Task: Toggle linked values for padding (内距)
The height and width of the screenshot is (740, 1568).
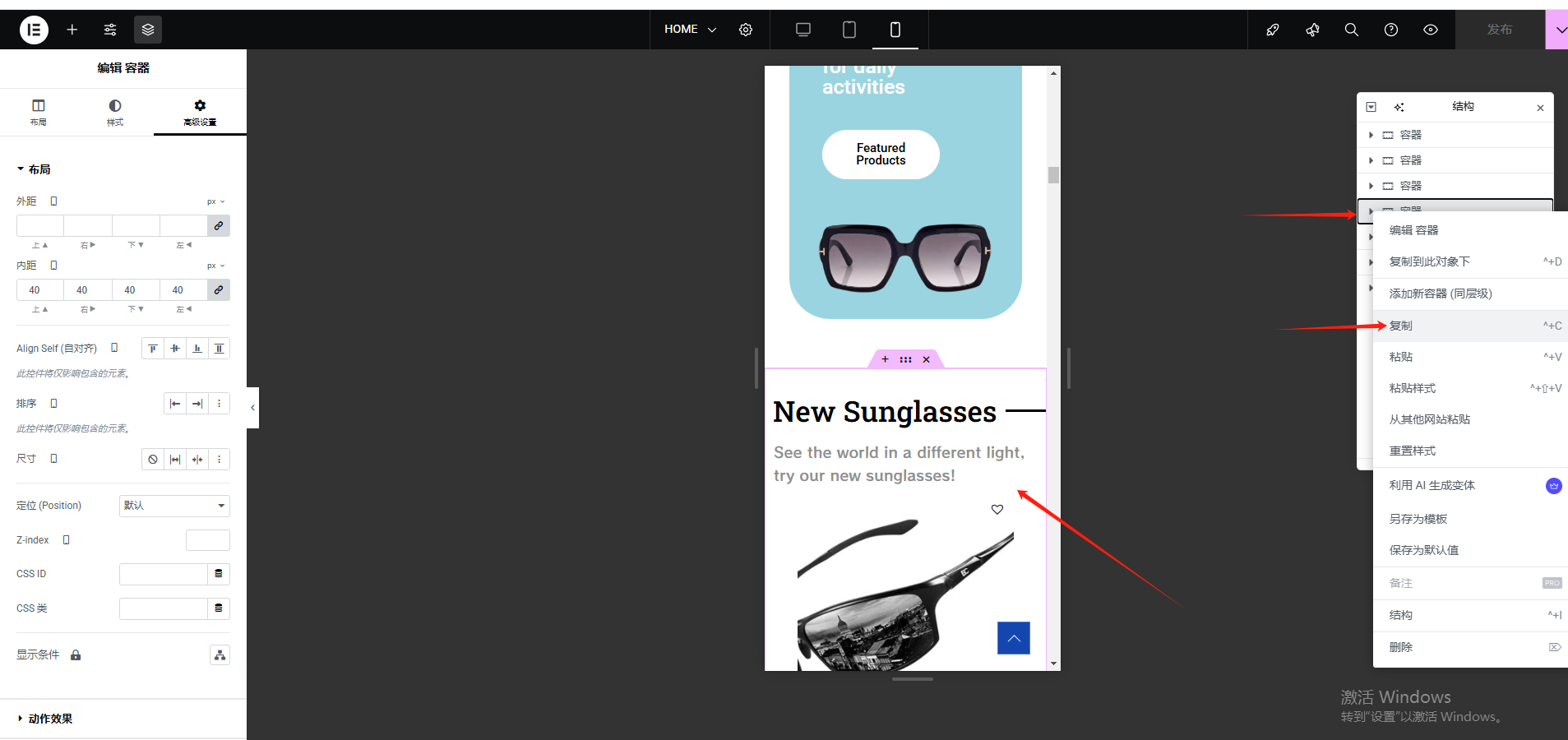Action: [219, 290]
